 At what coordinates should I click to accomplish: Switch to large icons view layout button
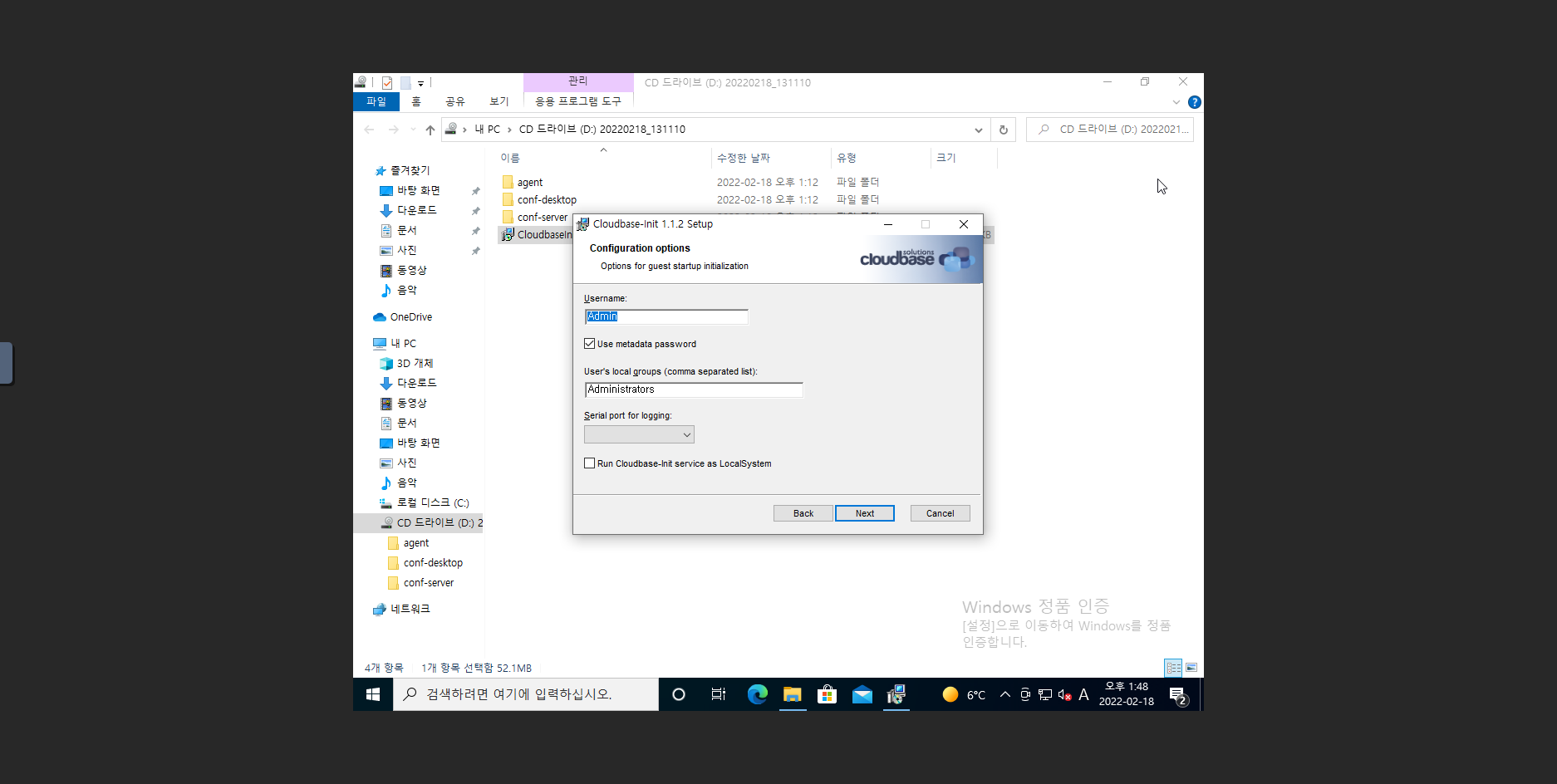[x=1191, y=668]
